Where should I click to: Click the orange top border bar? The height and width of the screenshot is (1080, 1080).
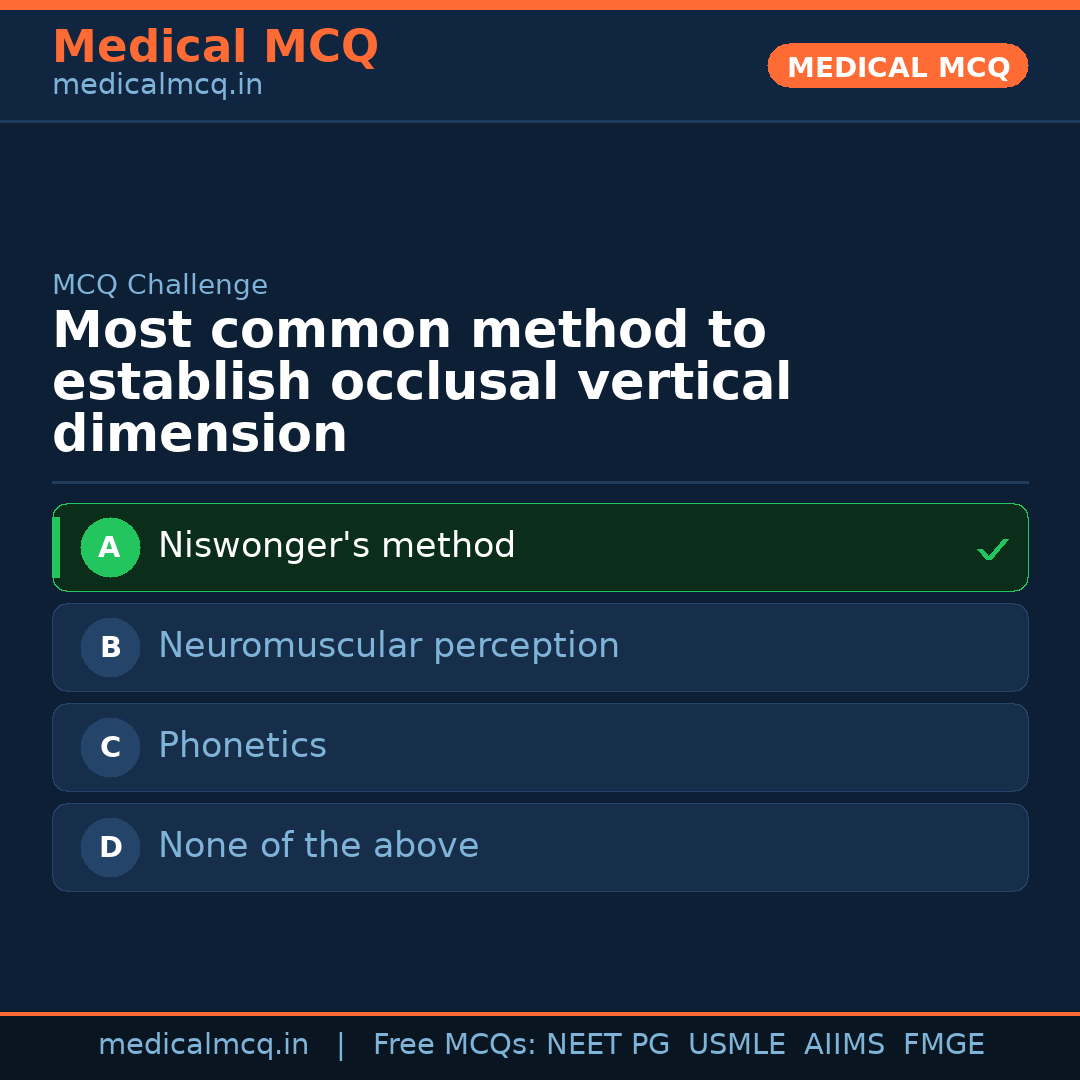(x=540, y=4)
